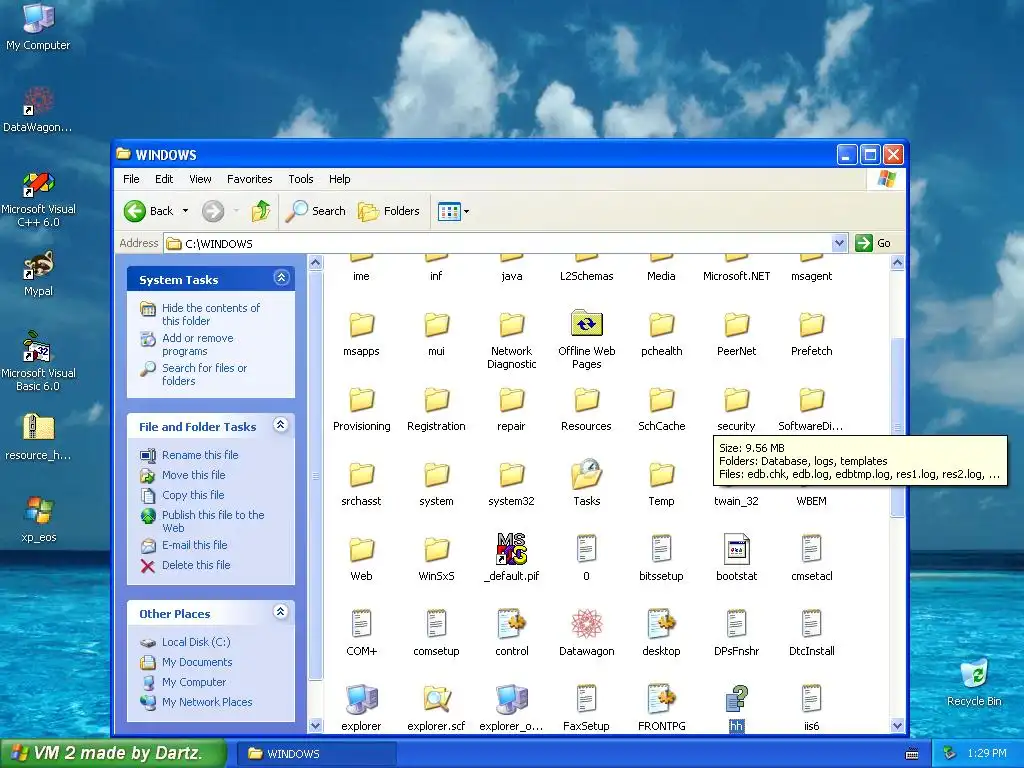Go to My Documents in Other Places

coord(197,662)
